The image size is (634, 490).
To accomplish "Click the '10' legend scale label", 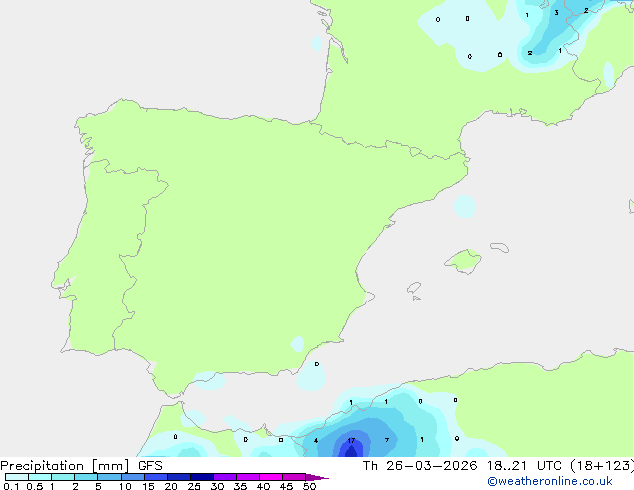I will [125, 486].
